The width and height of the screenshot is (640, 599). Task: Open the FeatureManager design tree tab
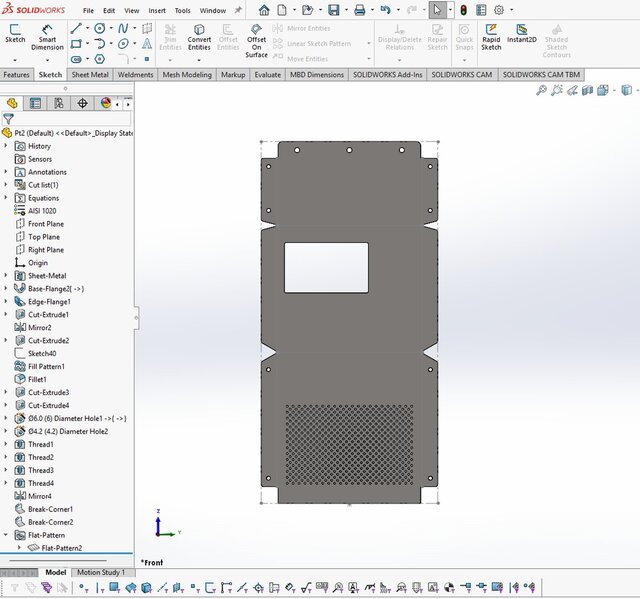[x=12, y=103]
